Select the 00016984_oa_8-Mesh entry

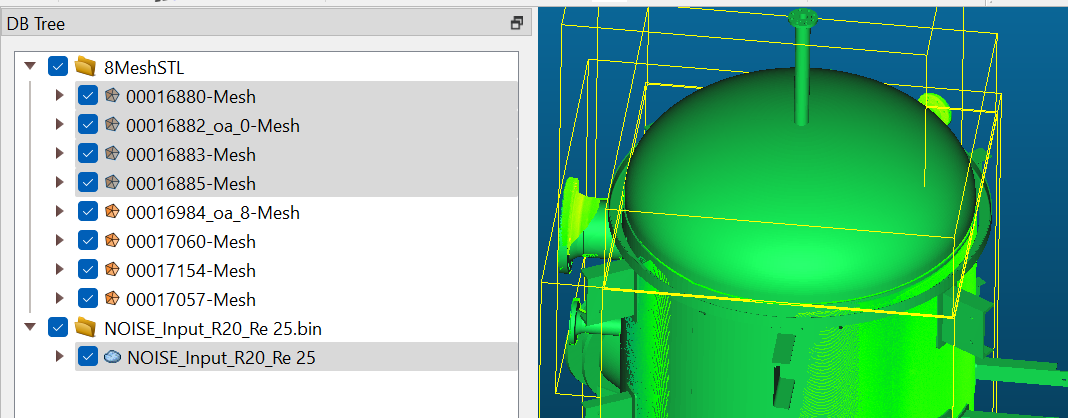click(213, 212)
